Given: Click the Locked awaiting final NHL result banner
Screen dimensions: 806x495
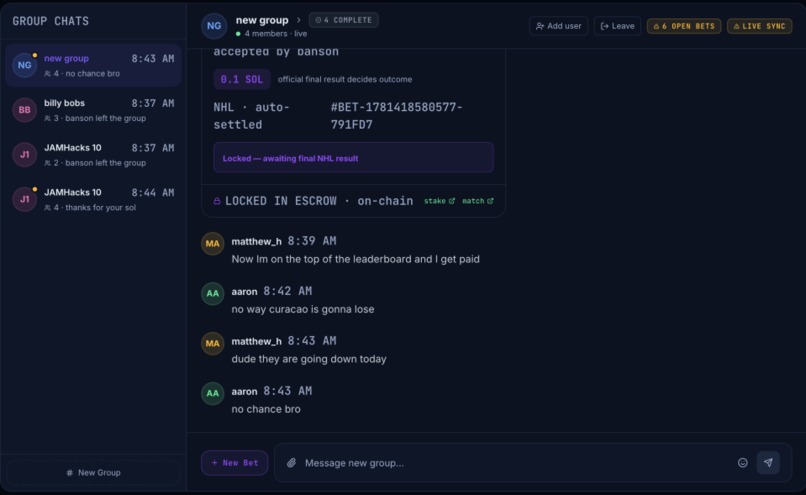Looking at the screenshot, I should [354, 157].
